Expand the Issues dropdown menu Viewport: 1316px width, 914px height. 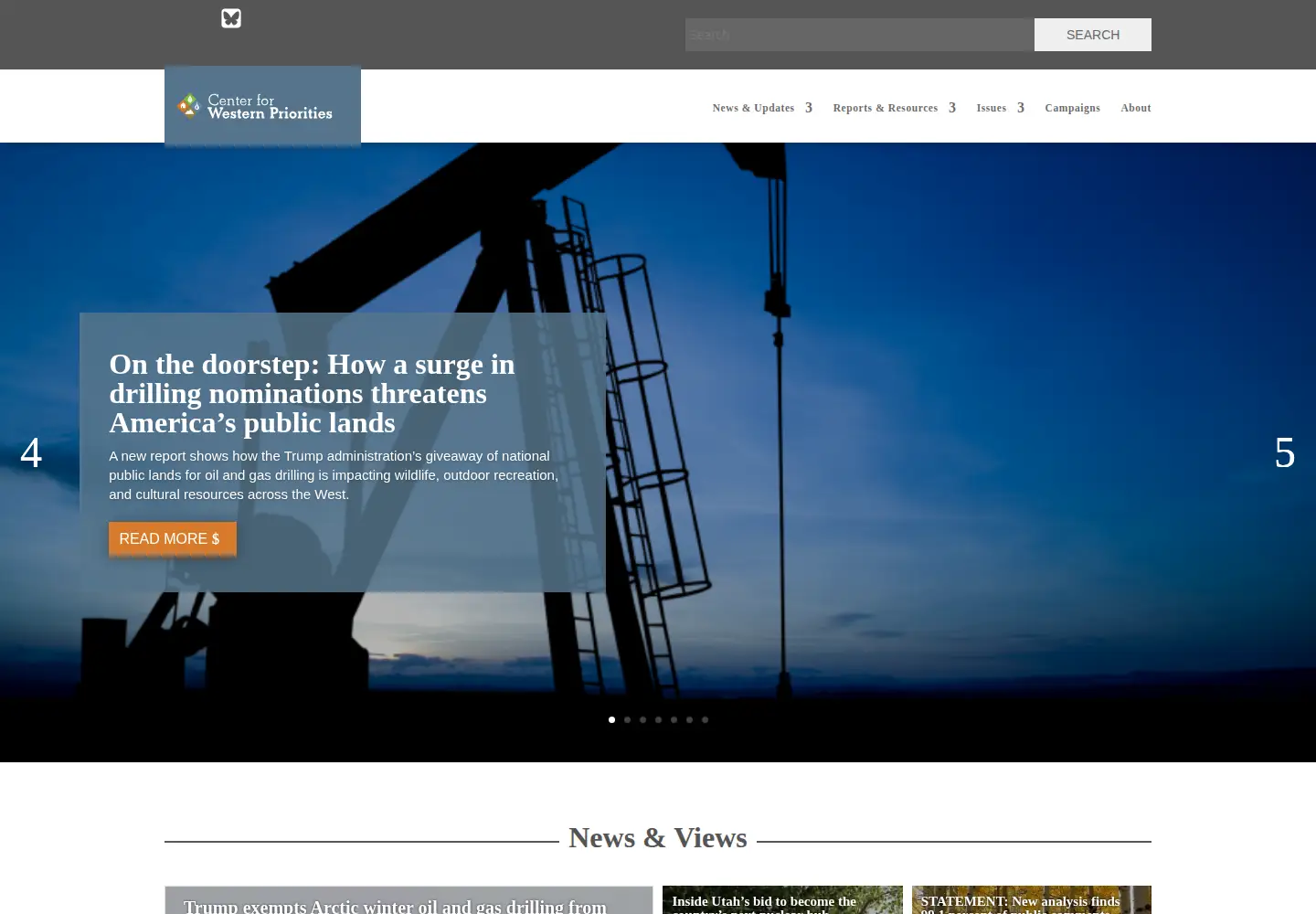tap(1000, 108)
